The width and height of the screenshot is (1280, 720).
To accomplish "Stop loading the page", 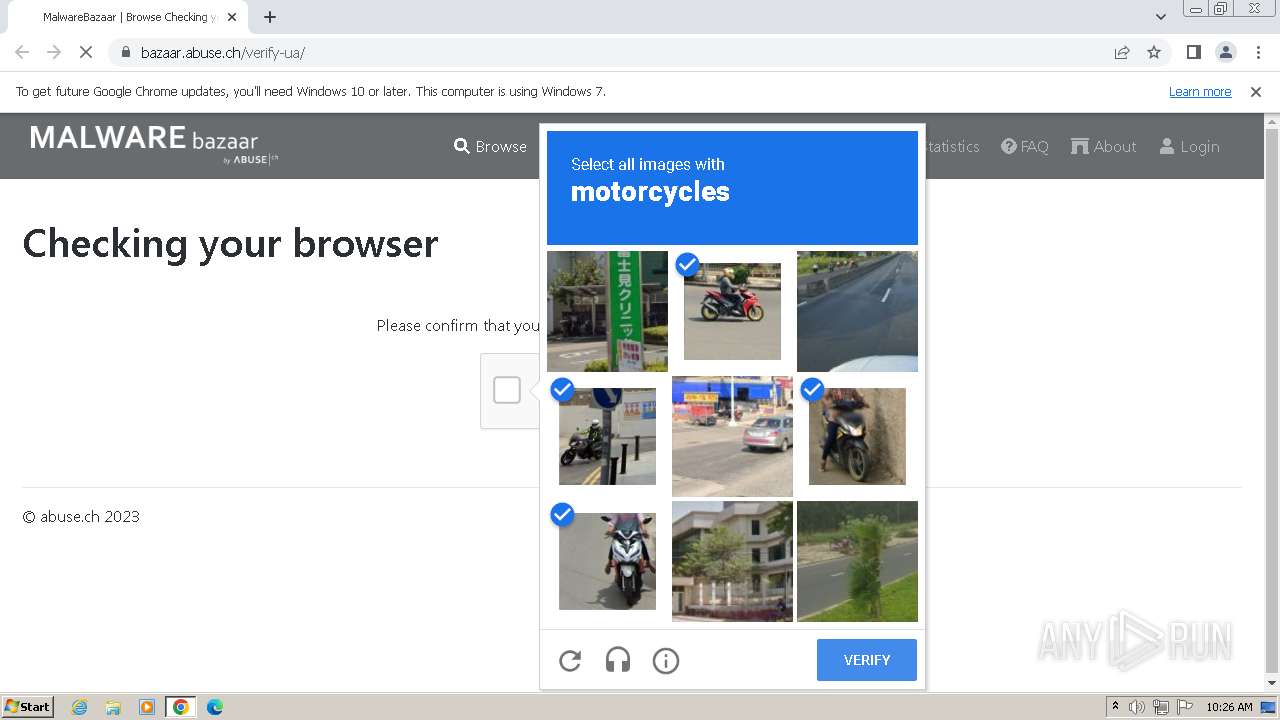I will click(86, 52).
